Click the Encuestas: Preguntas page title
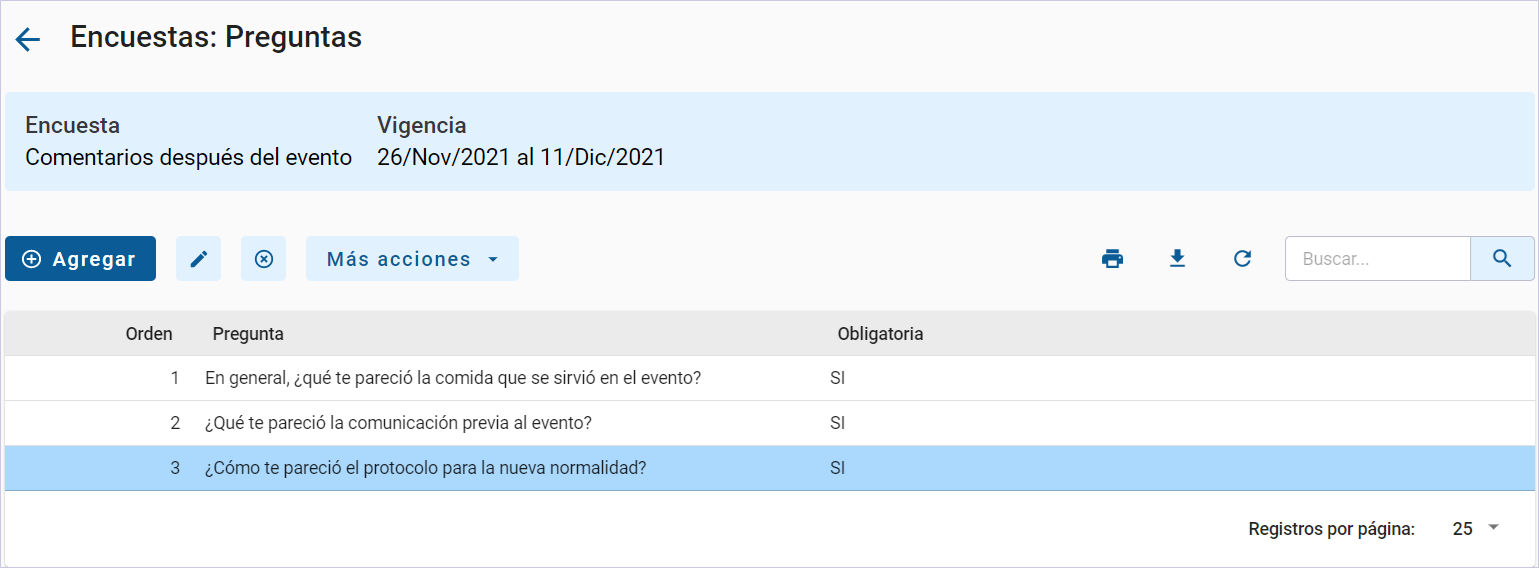Viewport: 1539px width, 568px height. tap(216, 38)
